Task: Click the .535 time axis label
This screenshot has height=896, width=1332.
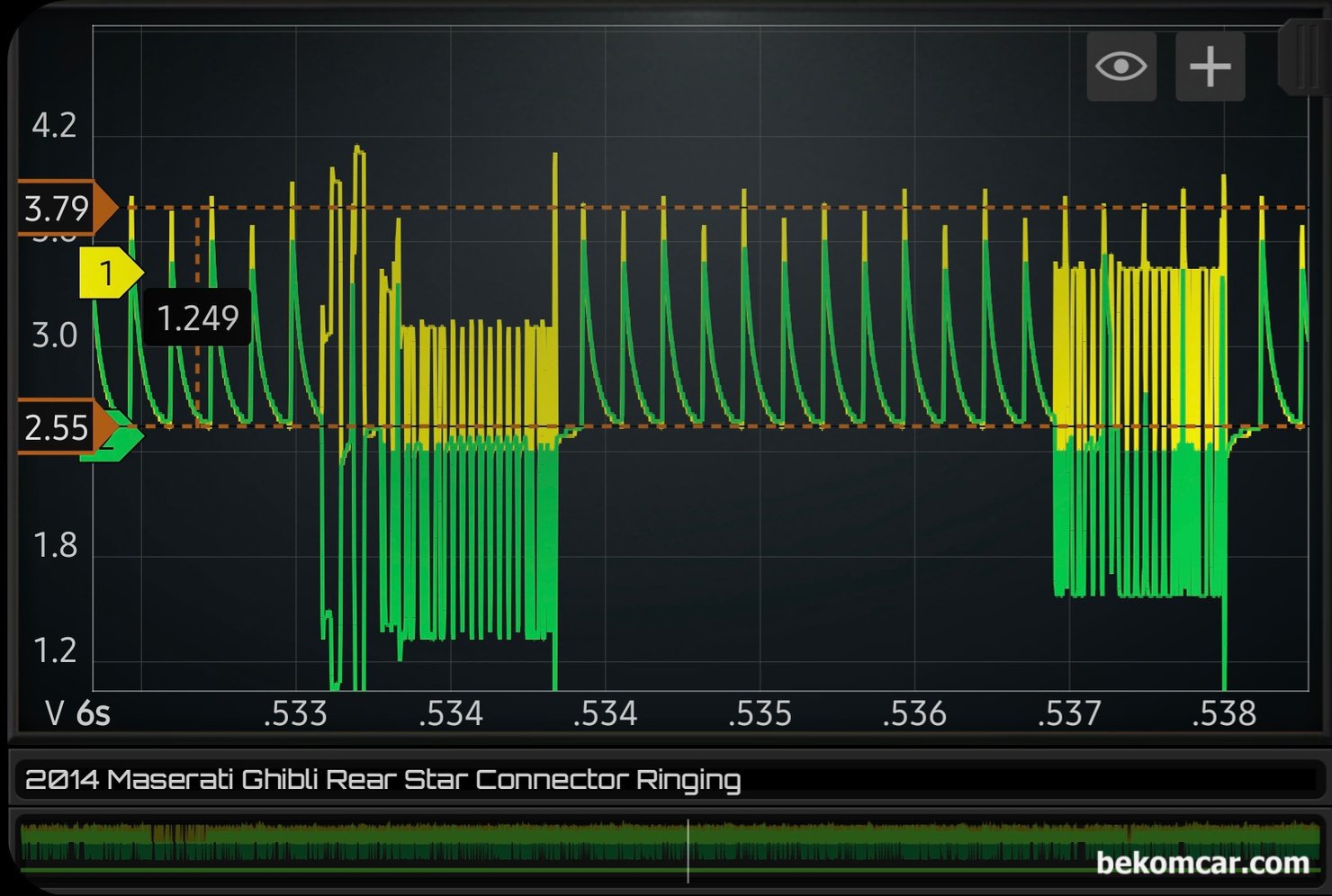Action: pyautogui.click(x=760, y=713)
